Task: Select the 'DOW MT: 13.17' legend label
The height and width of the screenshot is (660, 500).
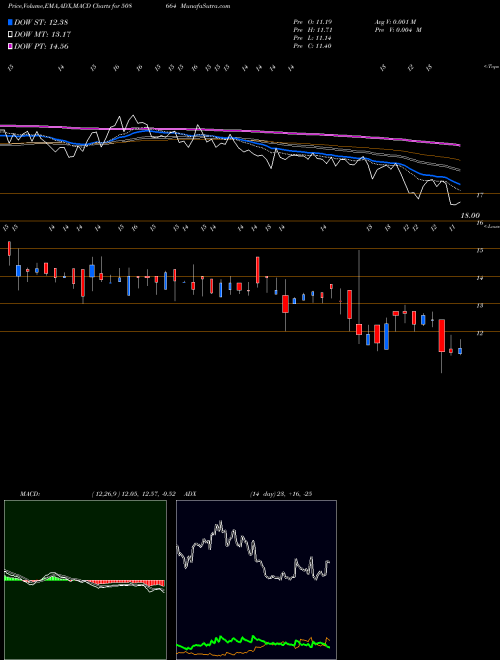Action: [x=42, y=35]
